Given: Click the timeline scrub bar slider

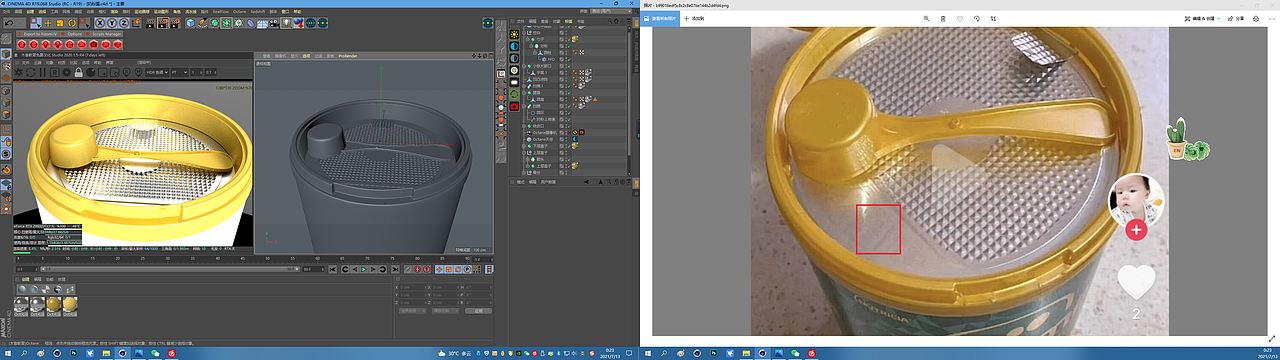Looking at the screenshot, I should click(169, 269).
